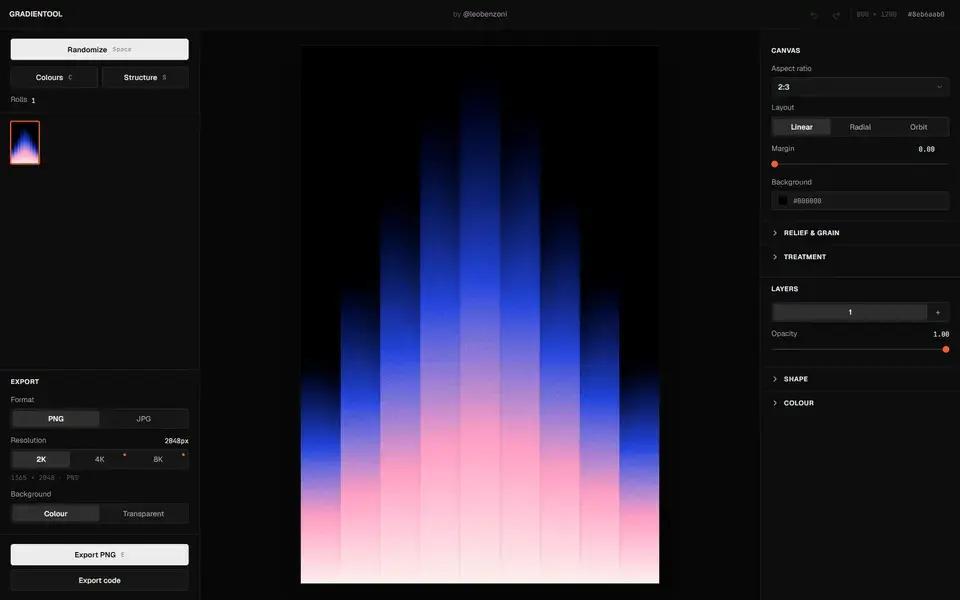Click the Opacity value 1.00
The height and width of the screenshot is (600, 960).
click(x=941, y=334)
